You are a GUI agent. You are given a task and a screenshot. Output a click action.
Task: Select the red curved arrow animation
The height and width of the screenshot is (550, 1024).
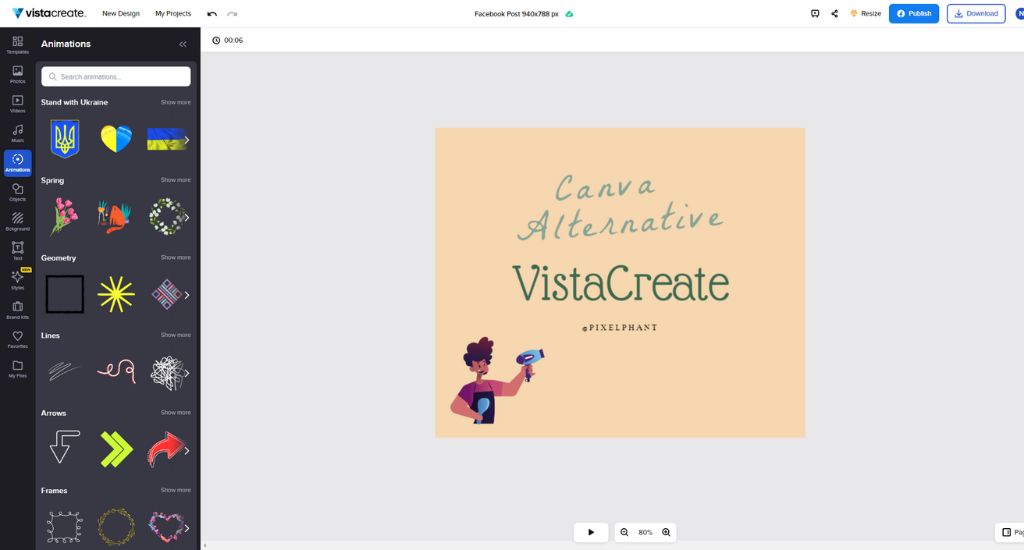[166, 449]
